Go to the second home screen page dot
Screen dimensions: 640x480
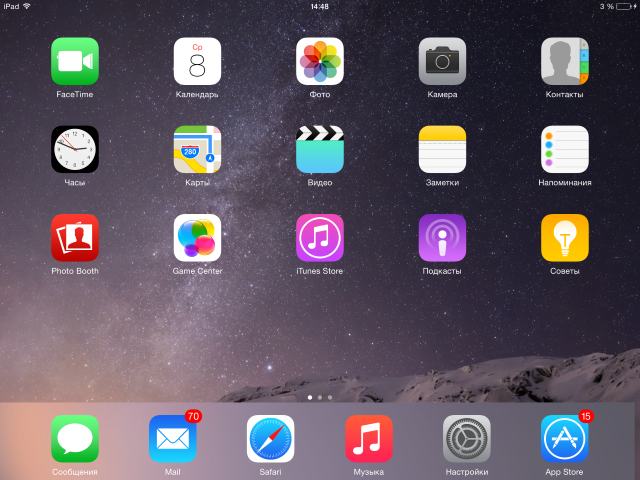pos(320,397)
